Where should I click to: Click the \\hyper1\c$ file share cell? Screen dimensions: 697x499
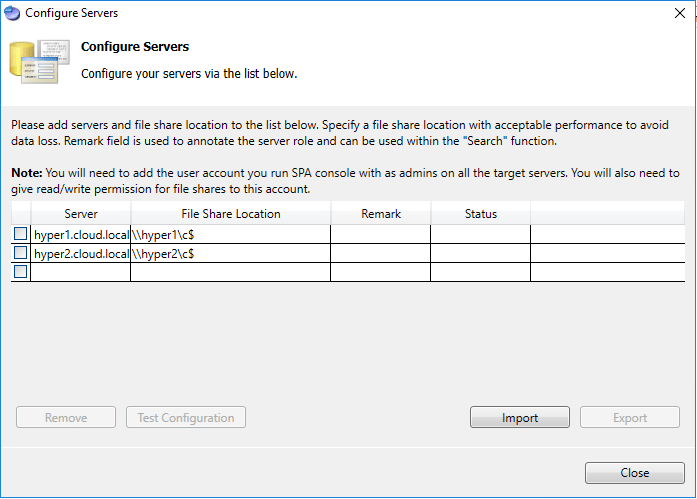tap(231, 234)
